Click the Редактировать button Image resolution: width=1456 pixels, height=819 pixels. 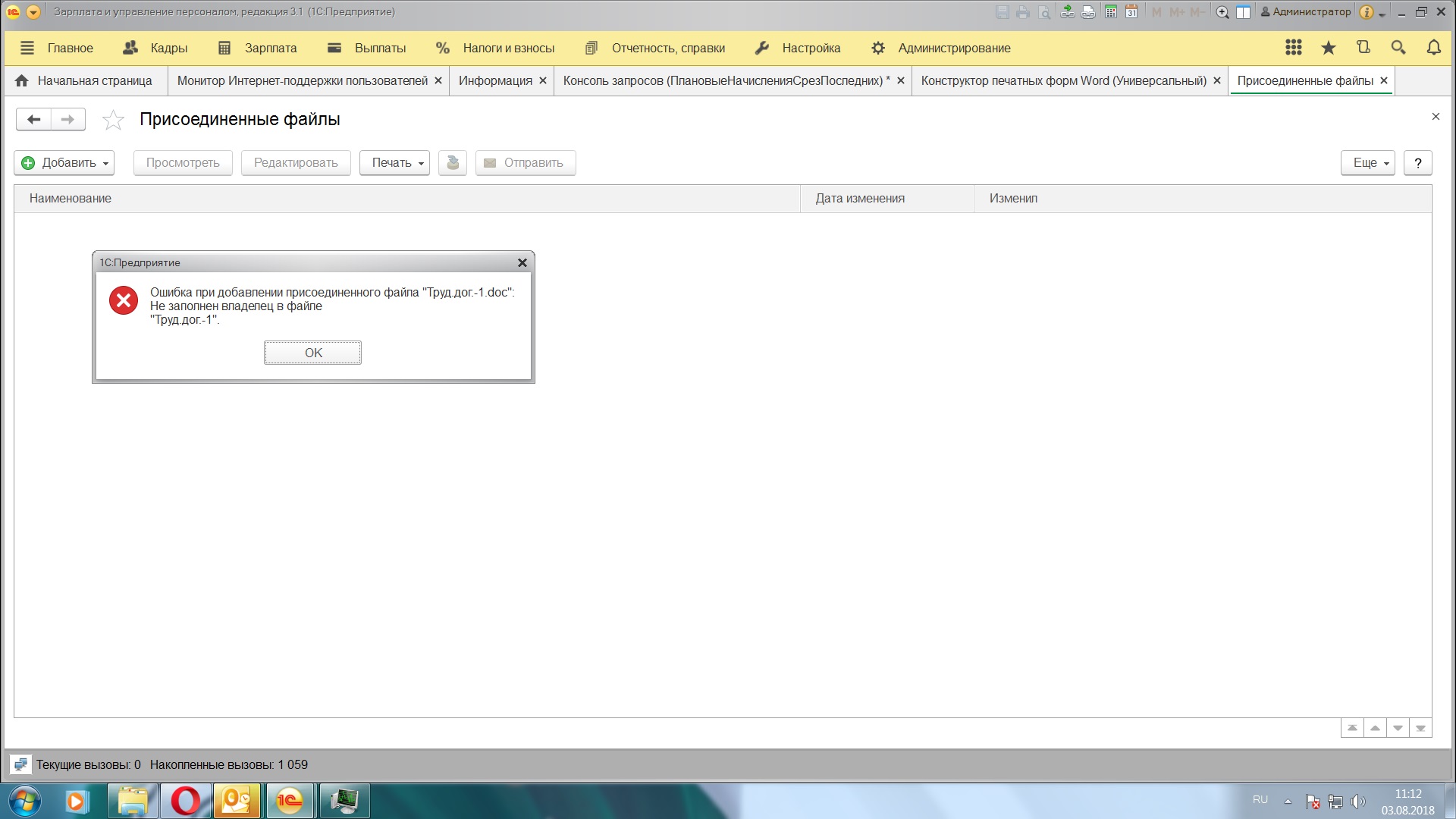coord(296,163)
